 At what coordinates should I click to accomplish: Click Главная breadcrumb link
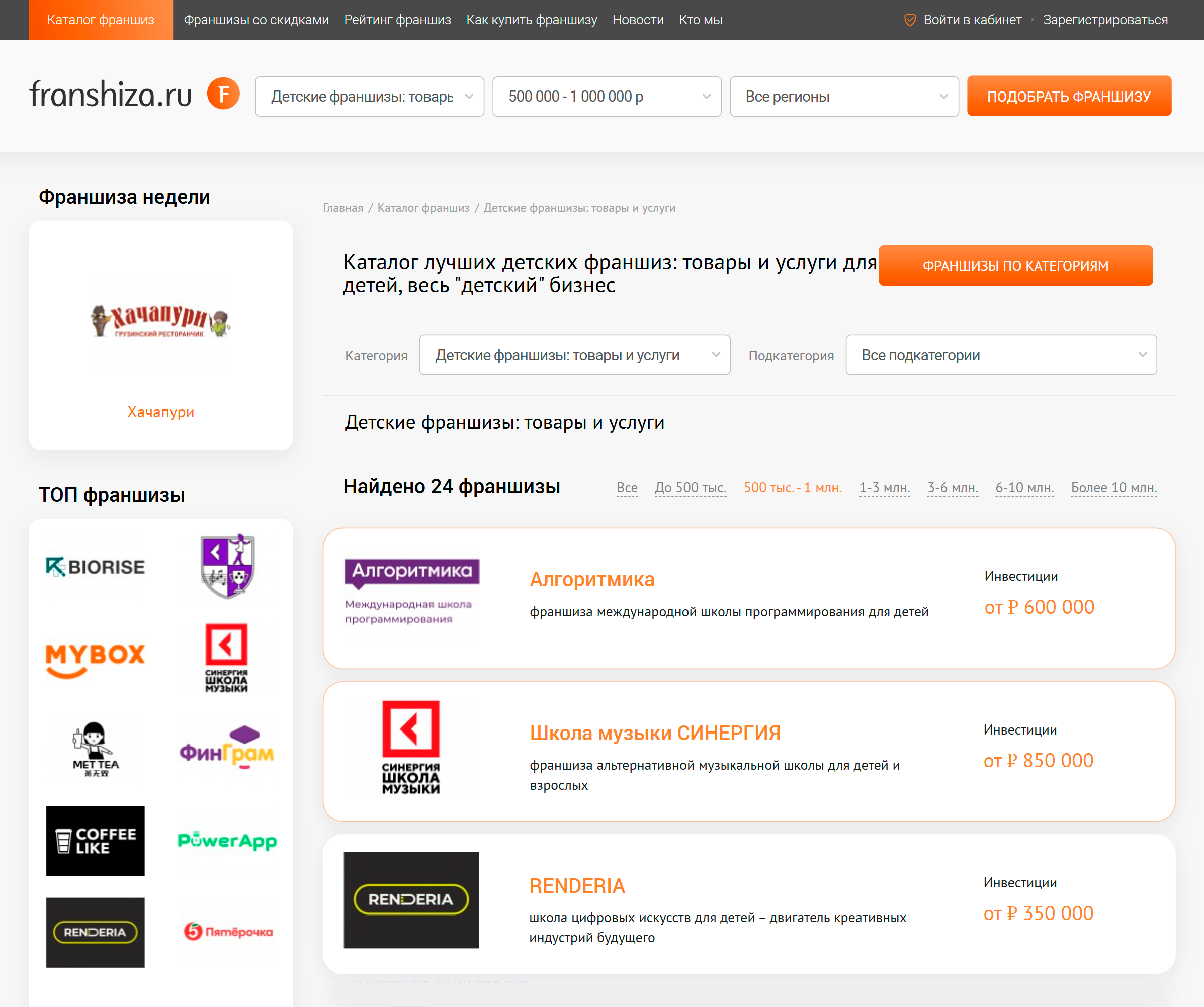343,208
